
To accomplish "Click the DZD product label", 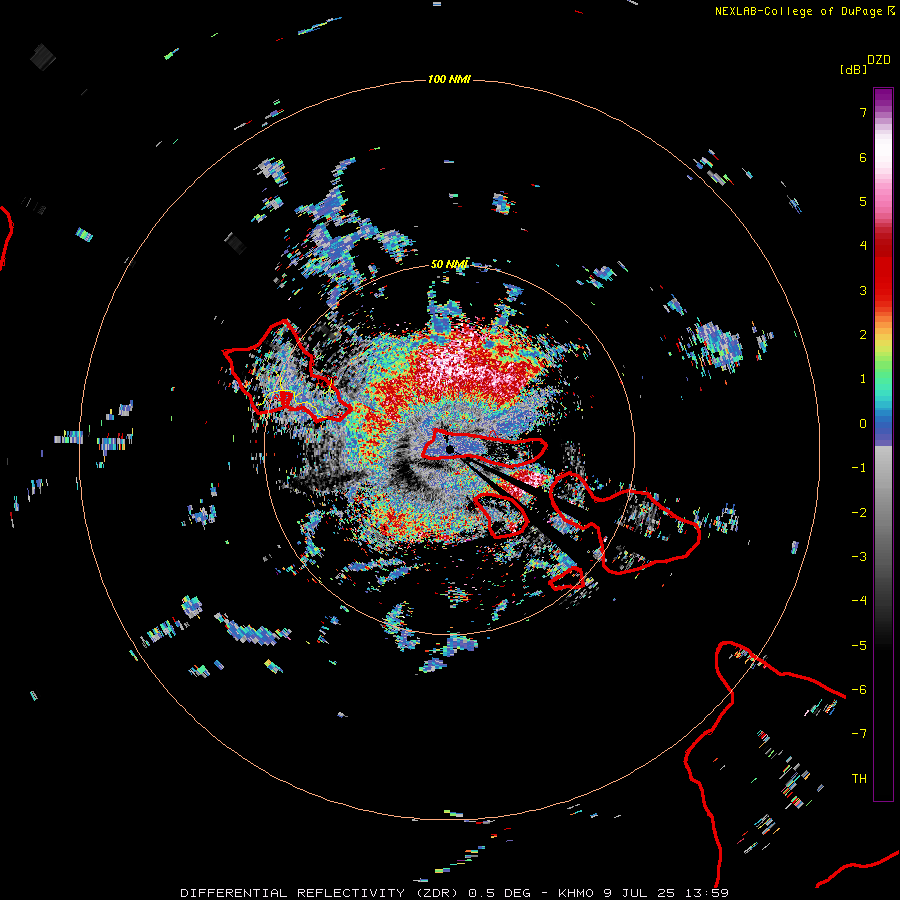I will click(x=879, y=60).
